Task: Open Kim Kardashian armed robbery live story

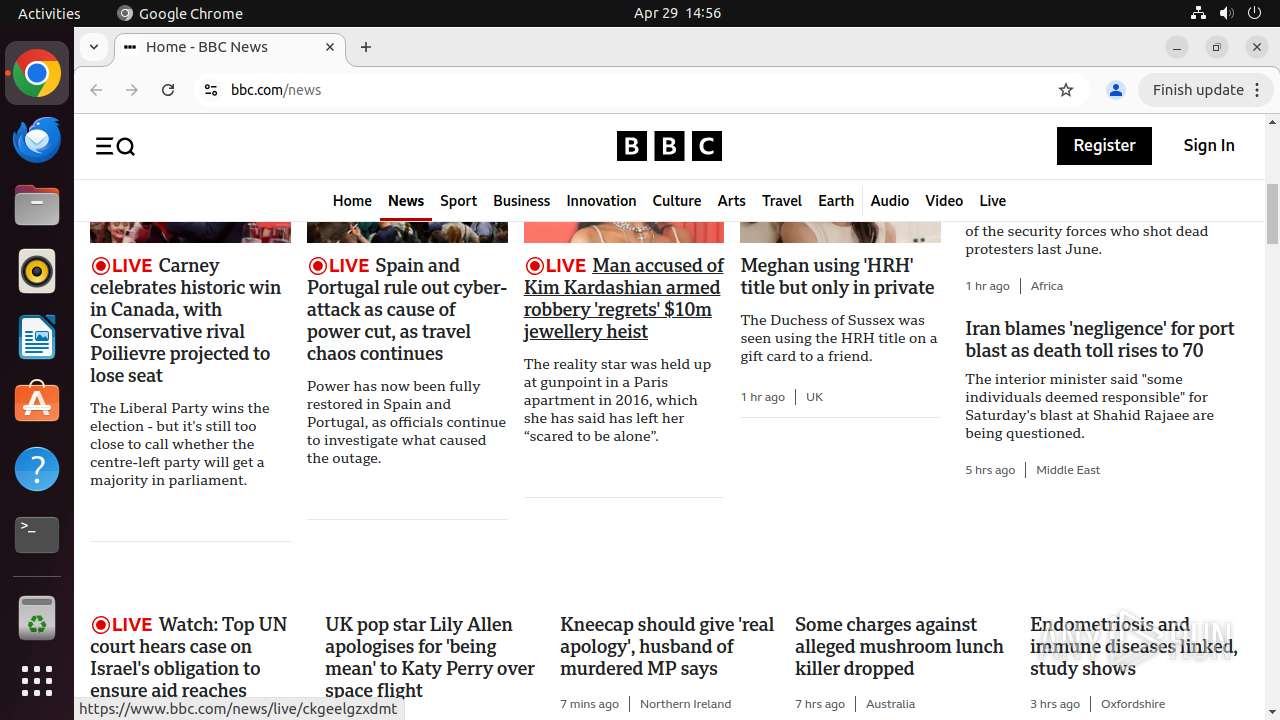Action: coord(624,298)
